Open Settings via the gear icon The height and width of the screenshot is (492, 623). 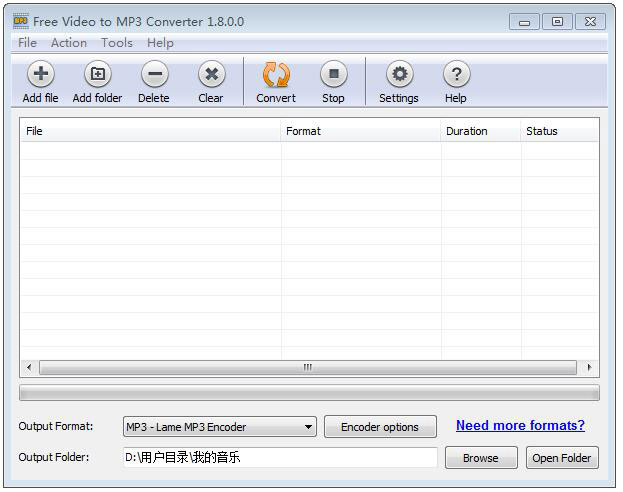(x=399, y=75)
